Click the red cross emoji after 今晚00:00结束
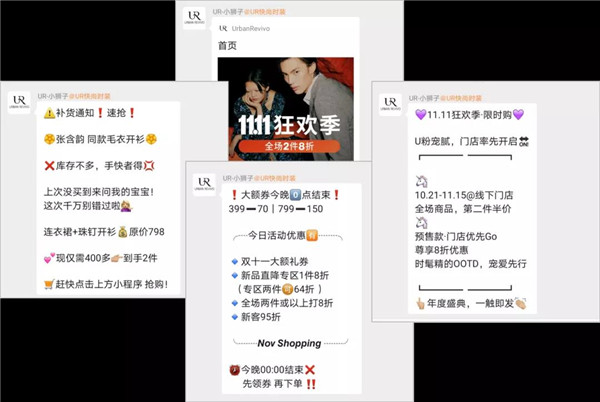The height and width of the screenshot is (402, 600). 310,370
